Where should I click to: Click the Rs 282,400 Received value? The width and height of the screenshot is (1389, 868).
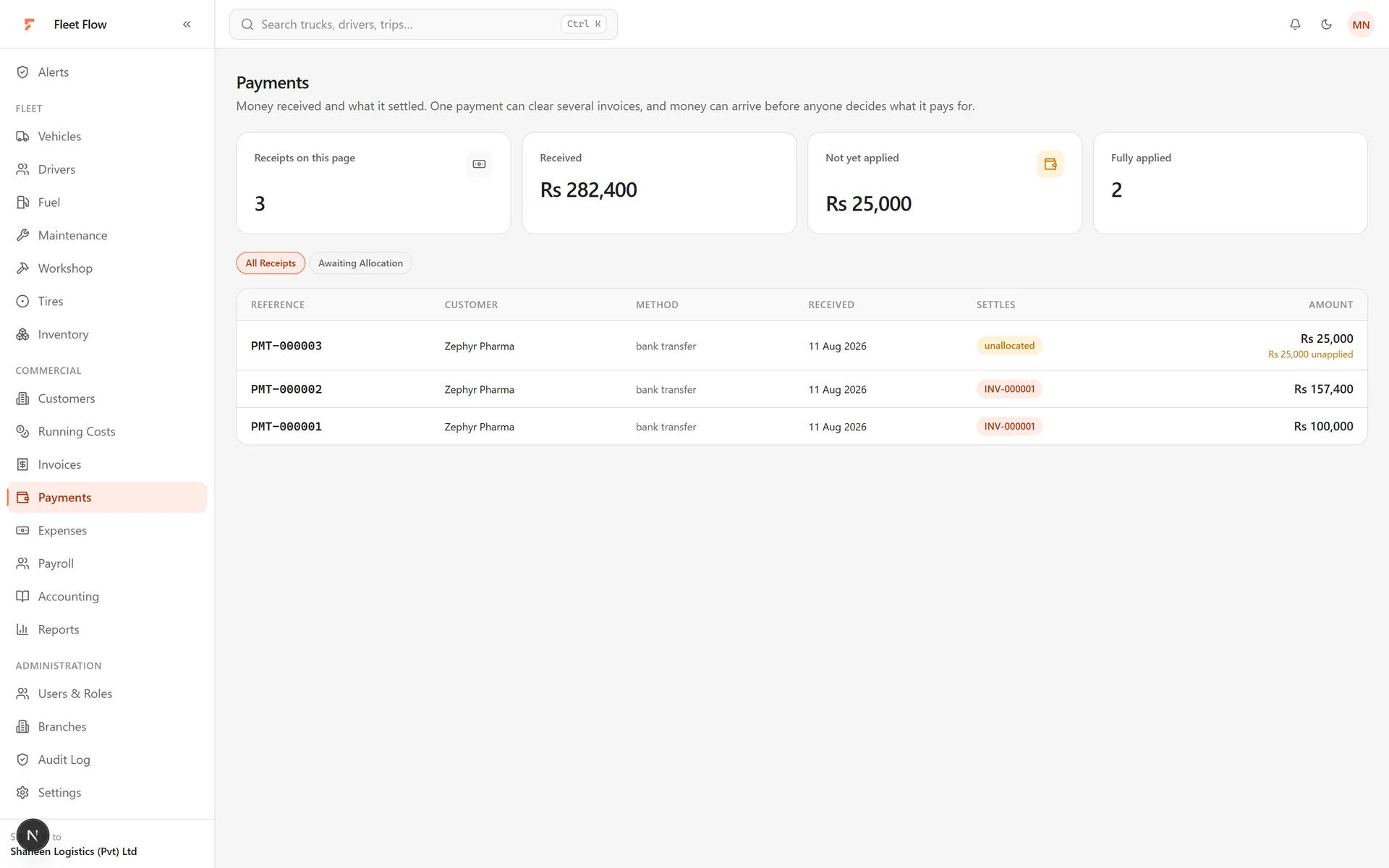[588, 190]
